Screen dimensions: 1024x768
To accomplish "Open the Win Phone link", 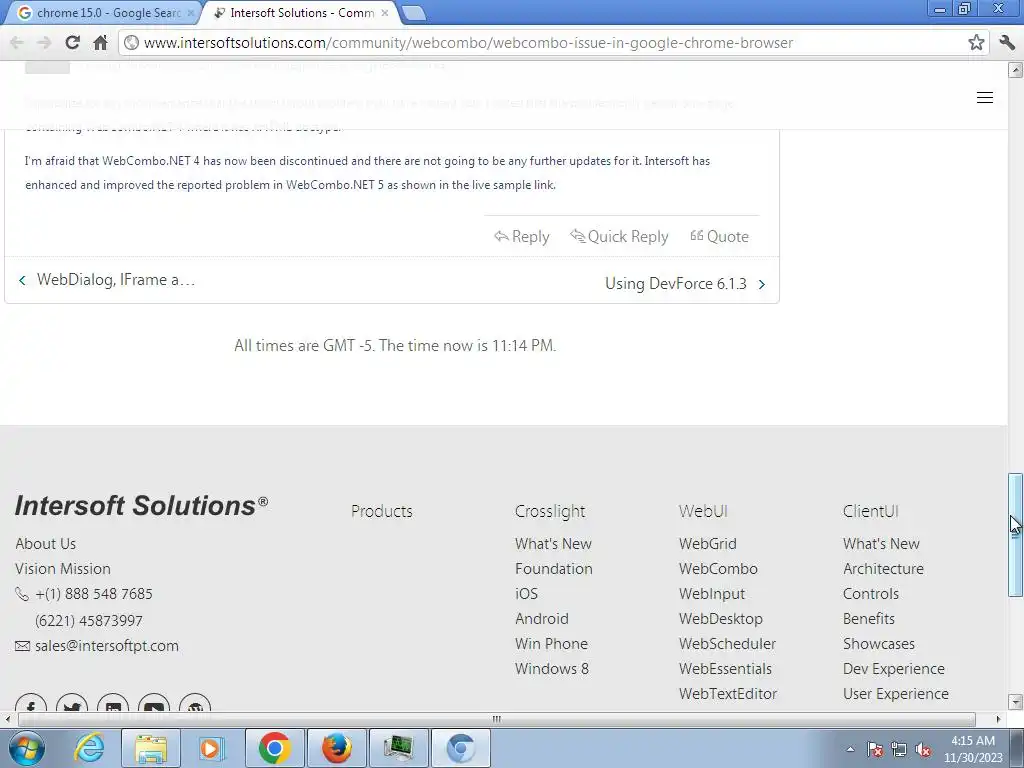I will click(x=551, y=644).
